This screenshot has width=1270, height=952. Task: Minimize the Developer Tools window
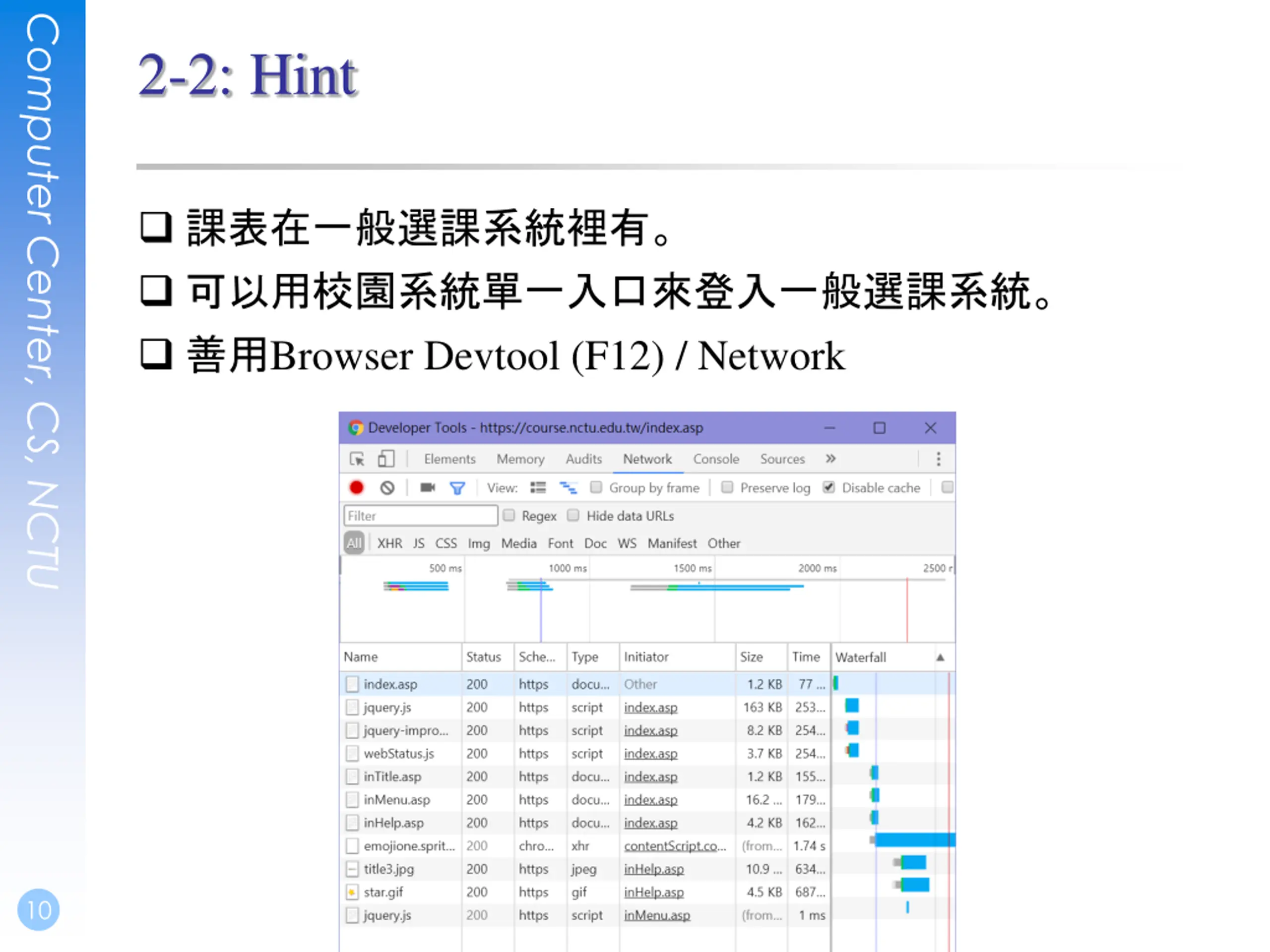pyautogui.click(x=829, y=428)
